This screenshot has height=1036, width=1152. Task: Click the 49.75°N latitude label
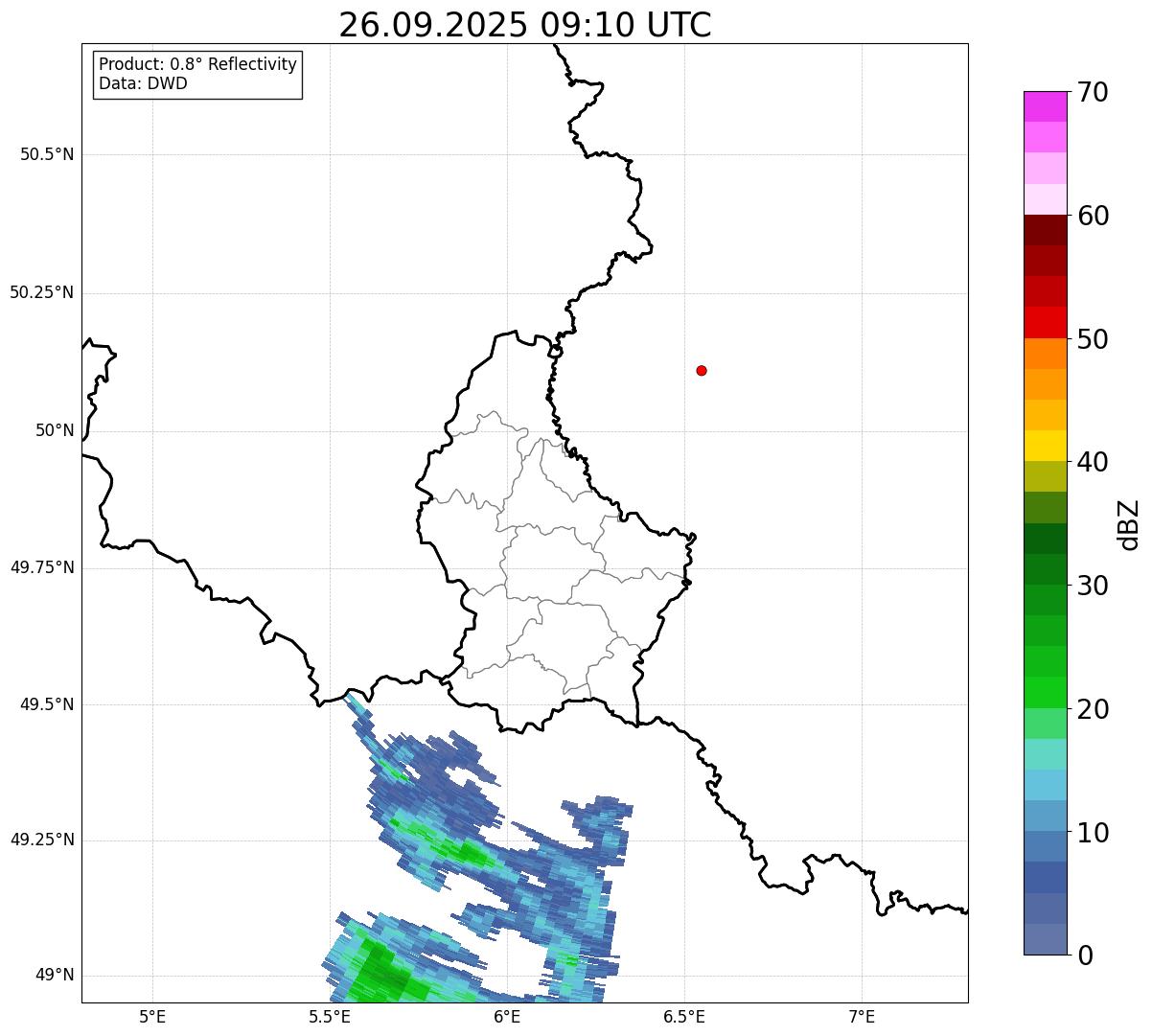tap(42, 567)
